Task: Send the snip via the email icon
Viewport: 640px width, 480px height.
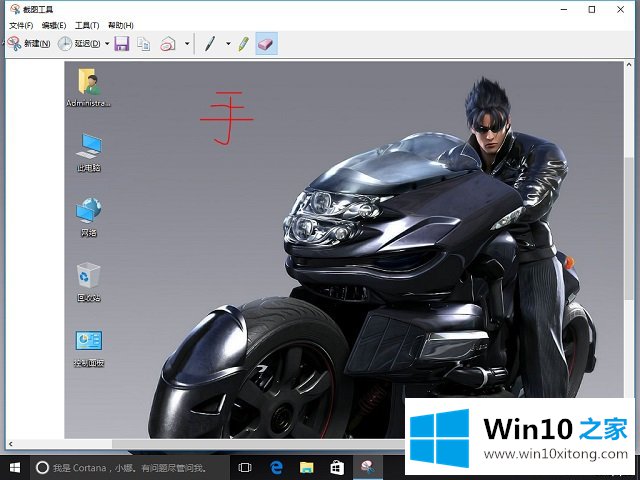Action: tap(169, 44)
